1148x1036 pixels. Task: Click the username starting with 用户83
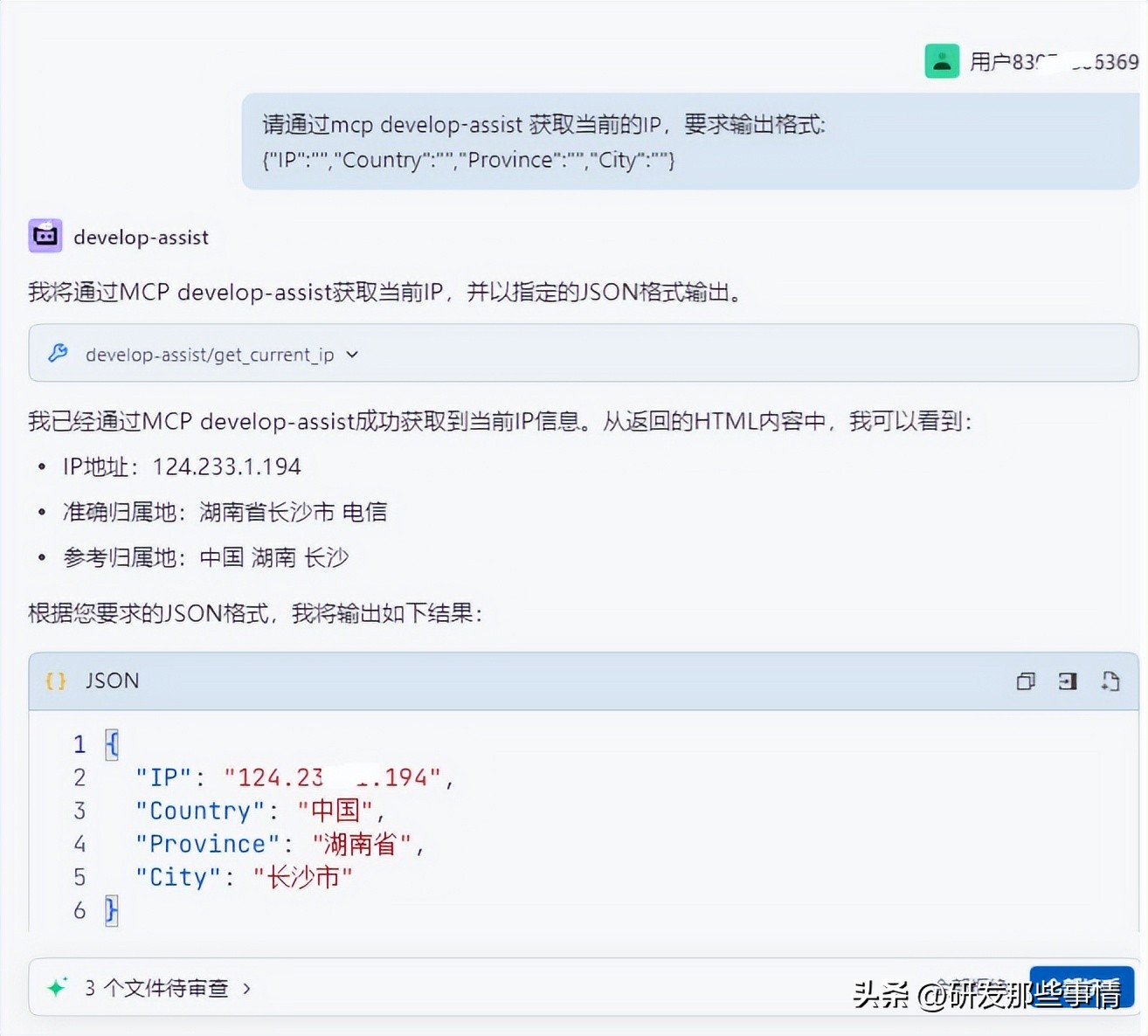(1055, 62)
